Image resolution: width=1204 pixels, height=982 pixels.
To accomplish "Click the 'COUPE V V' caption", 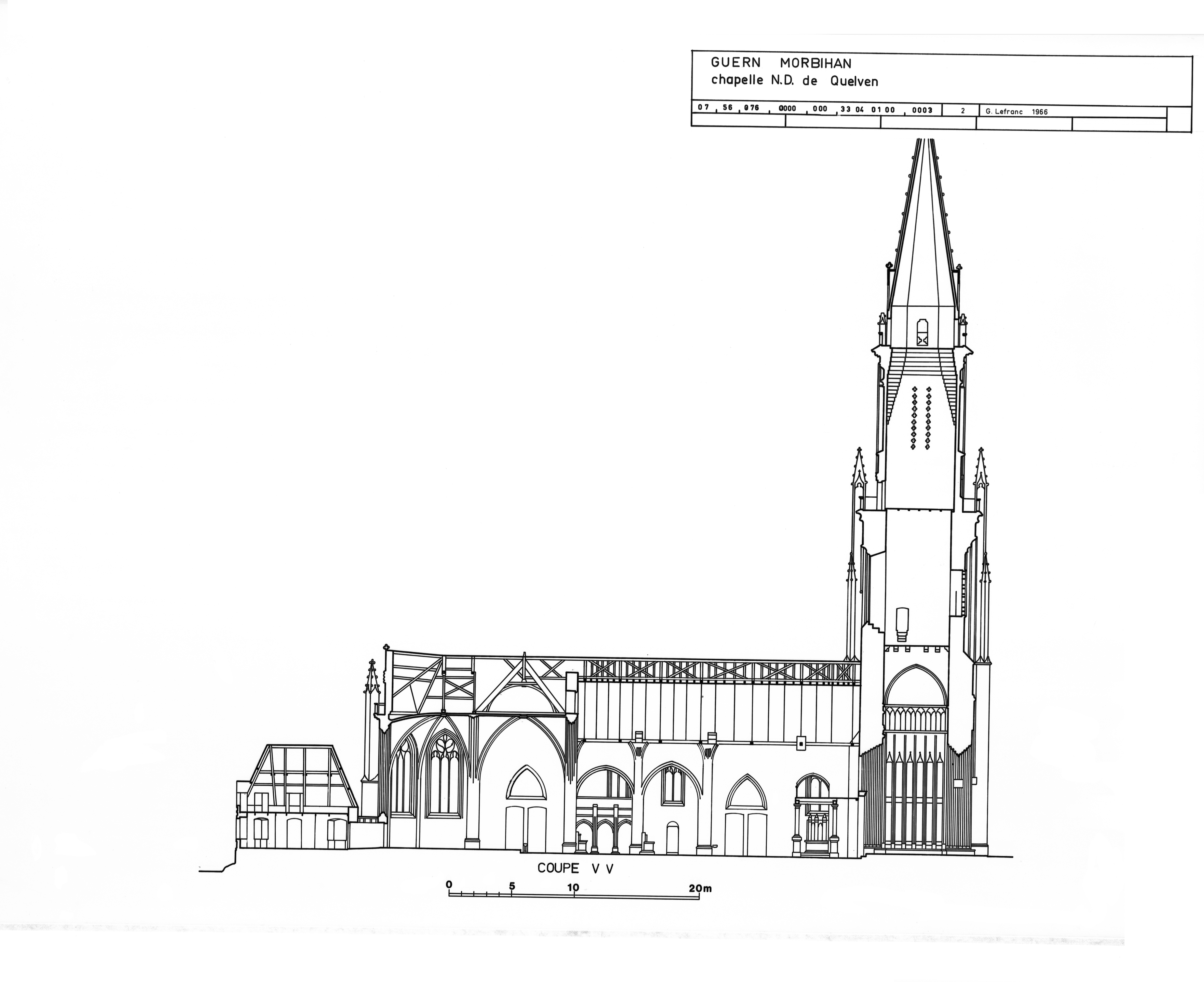I will click(575, 868).
